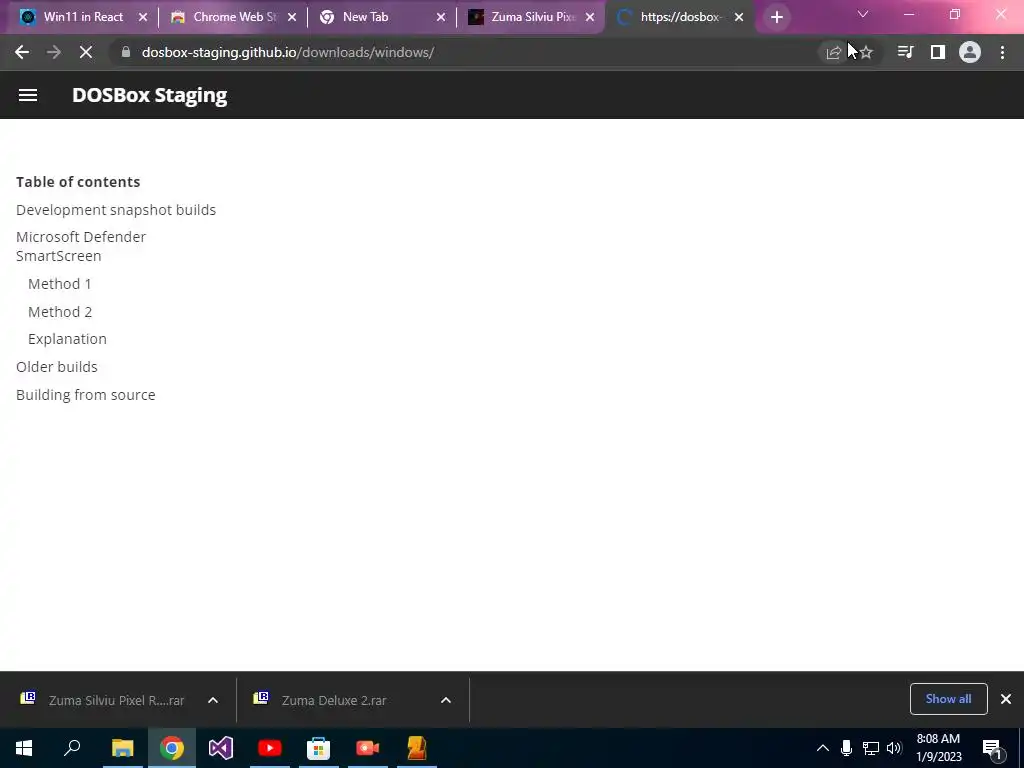Open Chrome side panel
This screenshot has width=1024, height=768.
938,52
